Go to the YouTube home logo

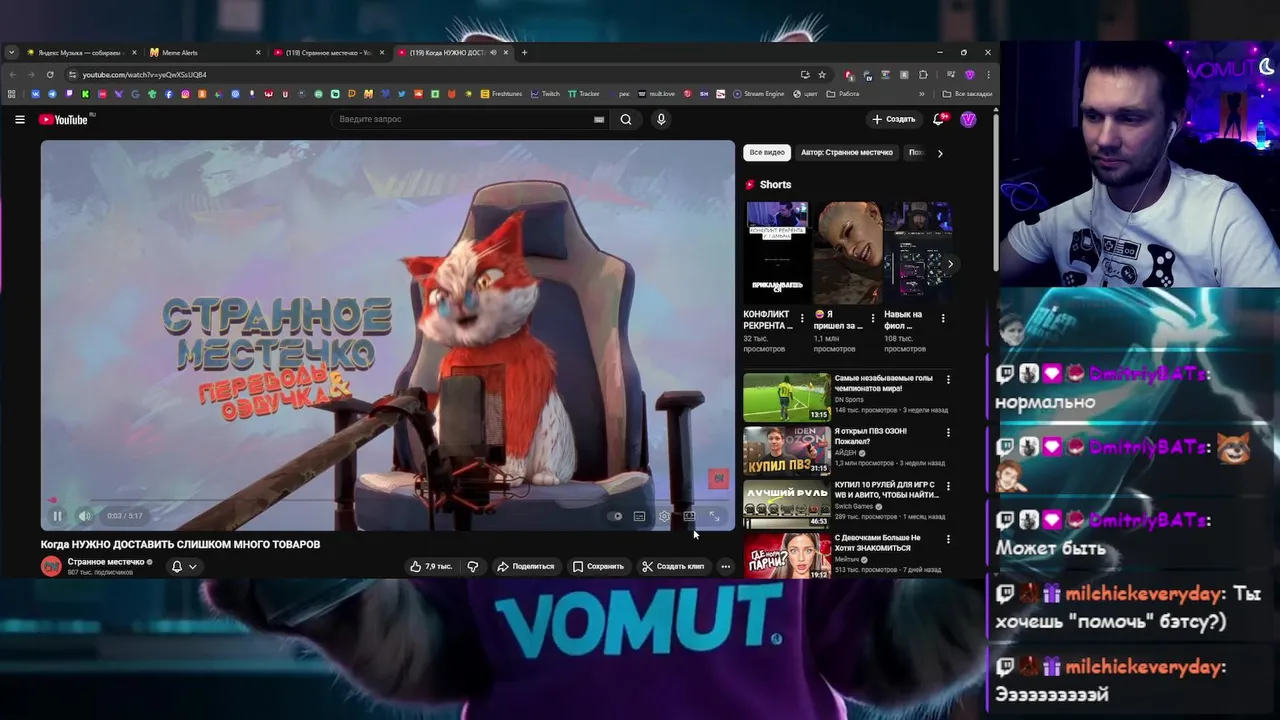[64, 120]
